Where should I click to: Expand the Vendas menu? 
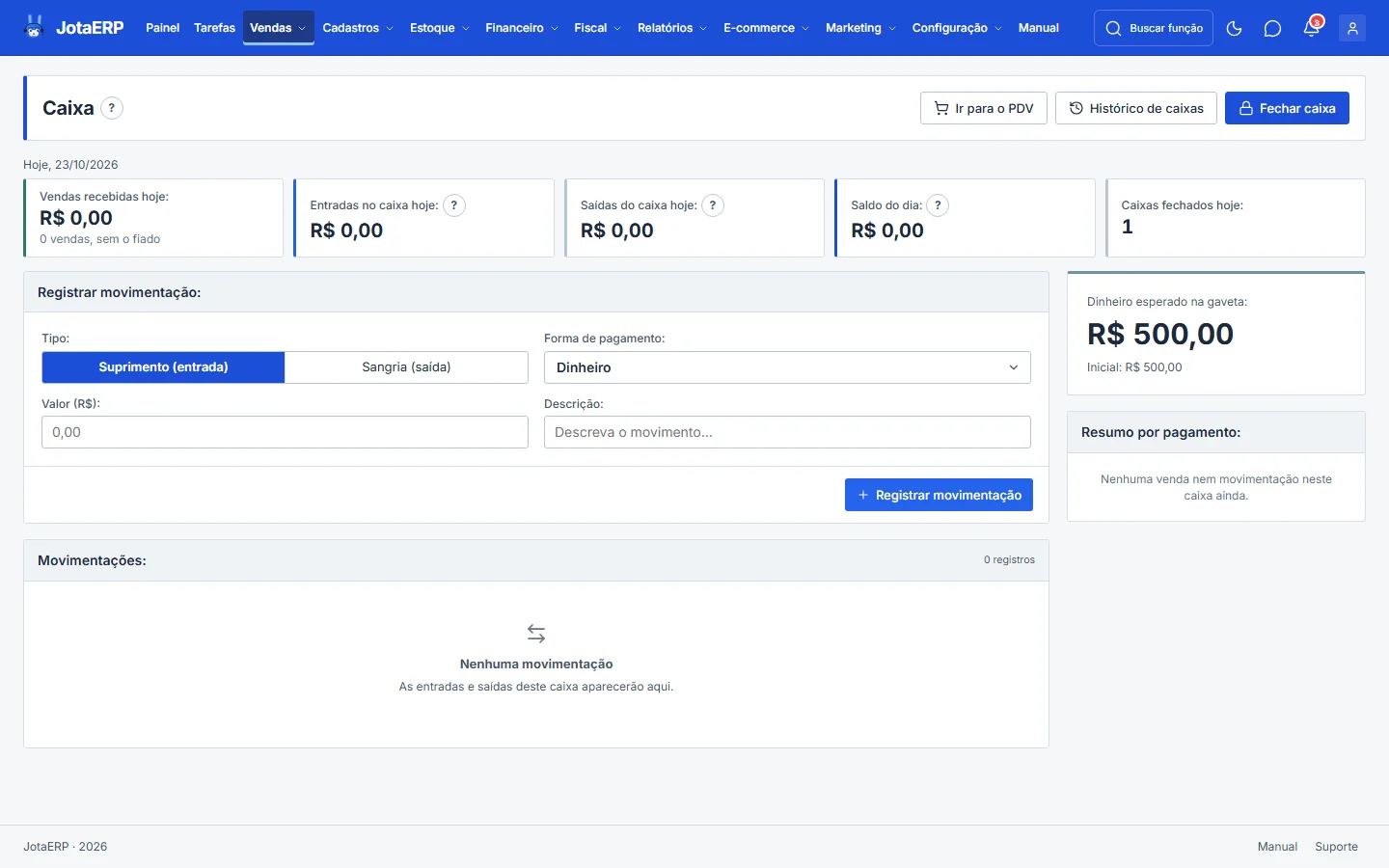[x=278, y=28]
